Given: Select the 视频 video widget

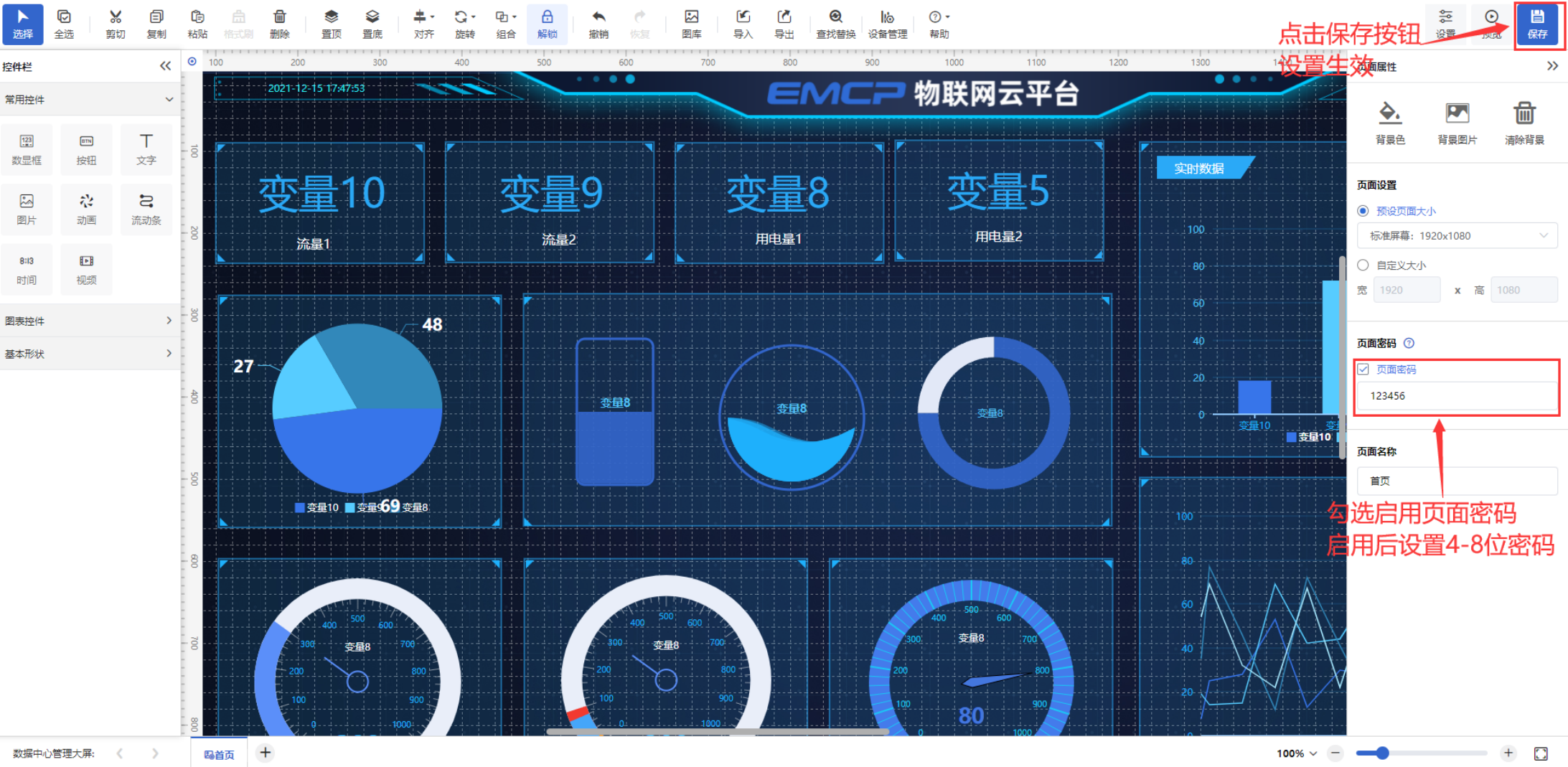Looking at the screenshot, I should [x=86, y=269].
